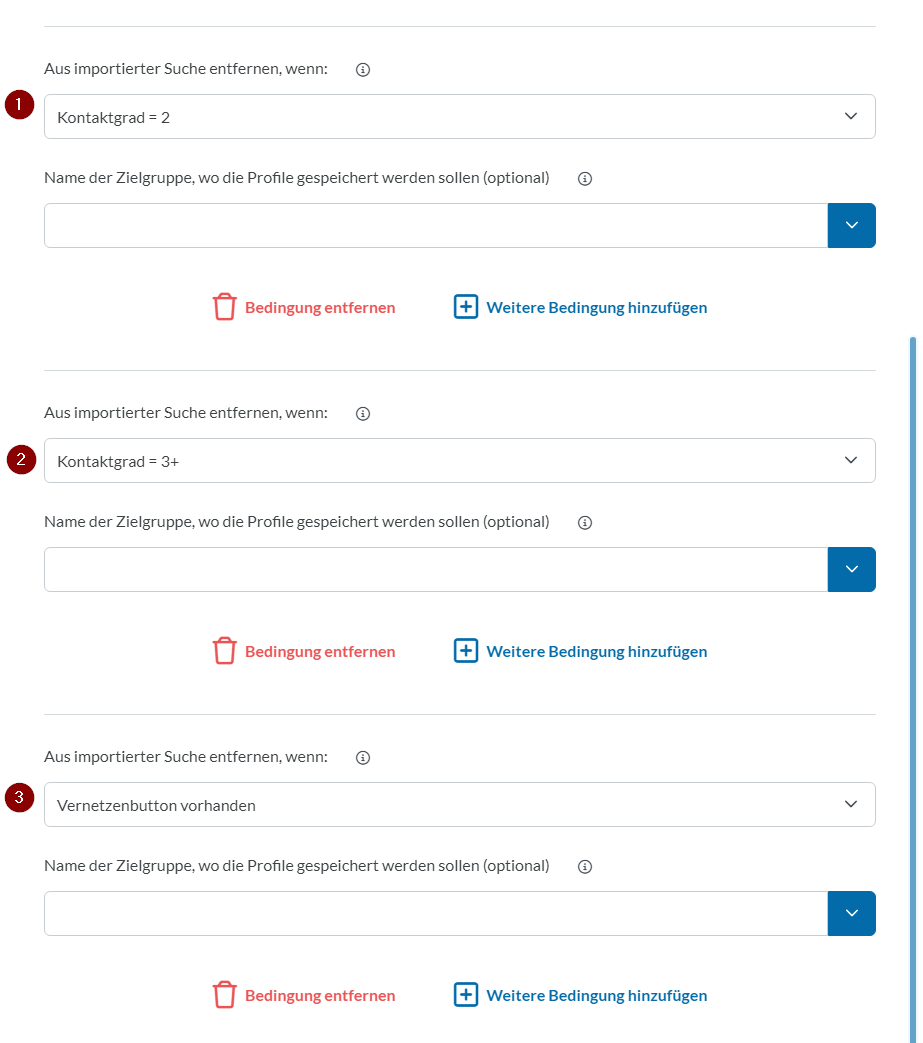Expand blue Zielgruppe chevron under Vernetzenbutton vorhanden
The image size is (923, 1043).
[851, 913]
